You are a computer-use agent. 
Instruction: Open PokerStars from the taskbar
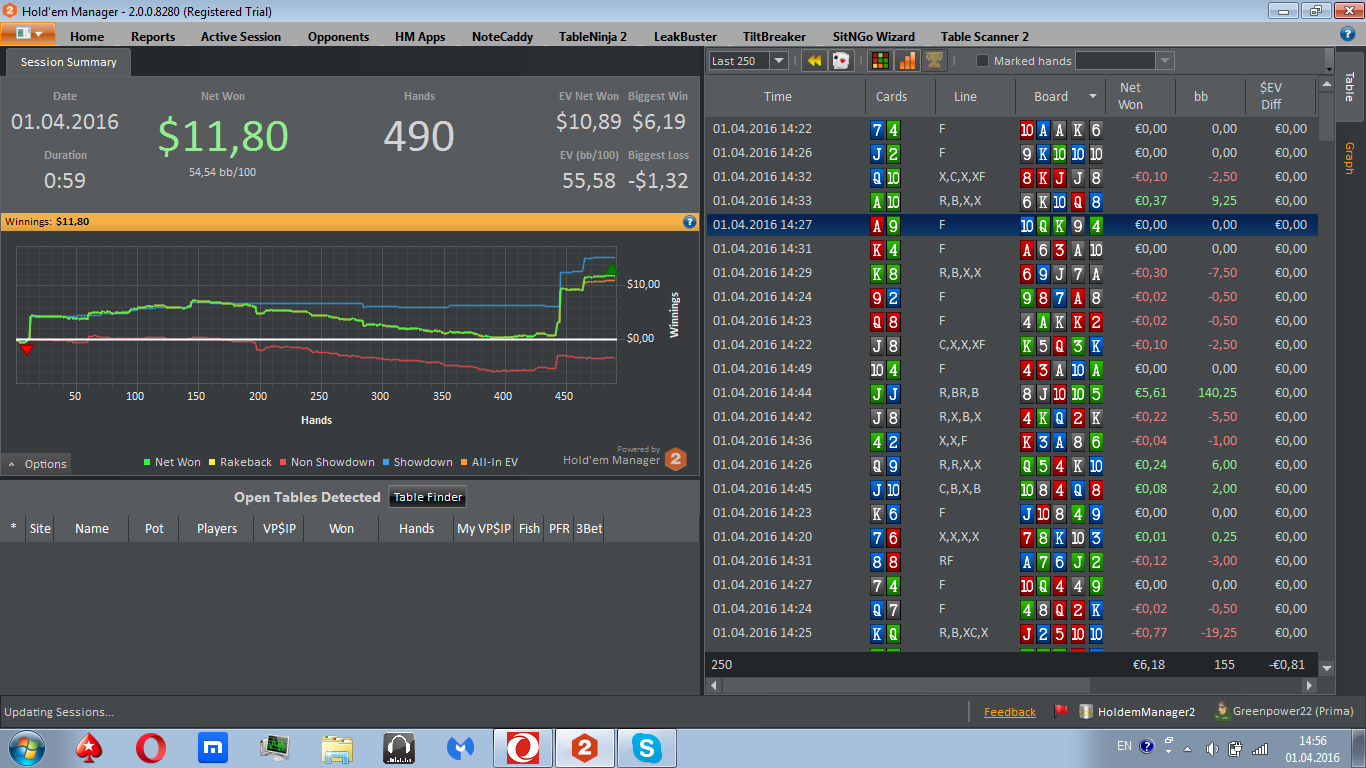(89, 747)
